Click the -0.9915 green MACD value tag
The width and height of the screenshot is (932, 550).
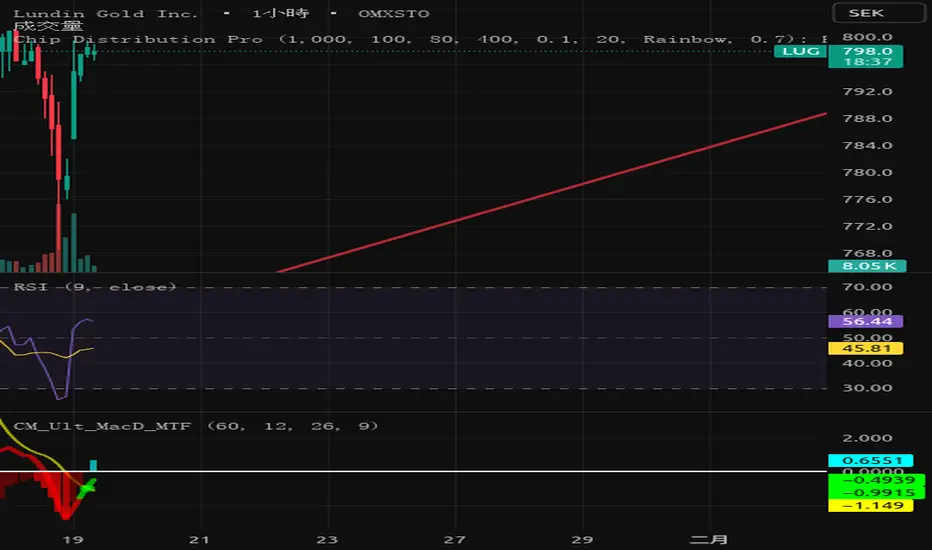(x=876, y=492)
